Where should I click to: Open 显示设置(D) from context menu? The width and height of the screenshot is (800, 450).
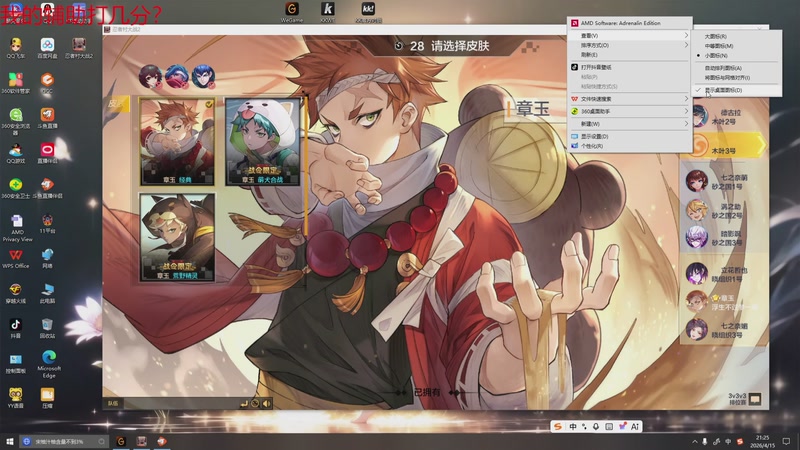point(630,136)
